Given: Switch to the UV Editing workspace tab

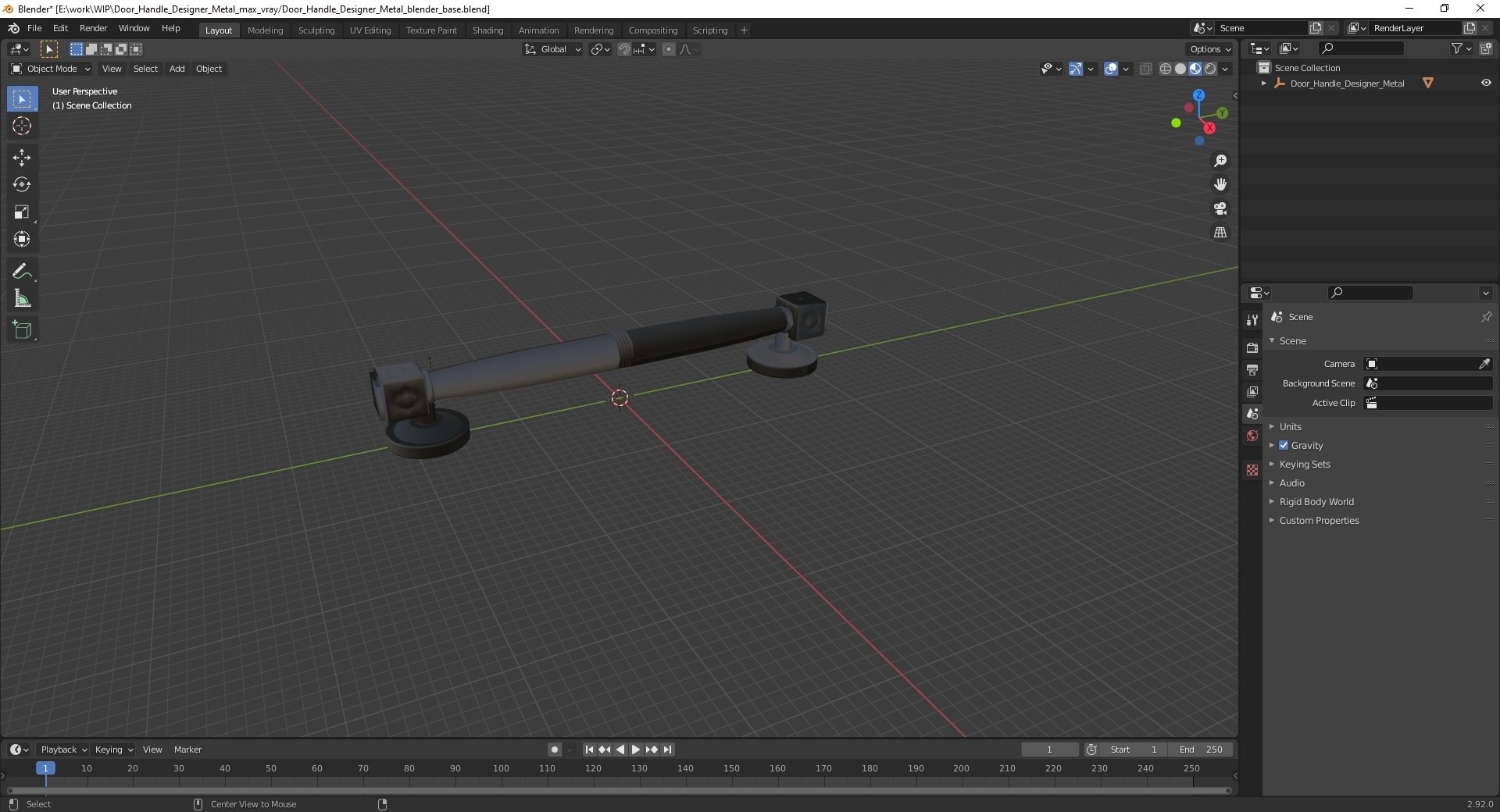Looking at the screenshot, I should tap(370, 30).
